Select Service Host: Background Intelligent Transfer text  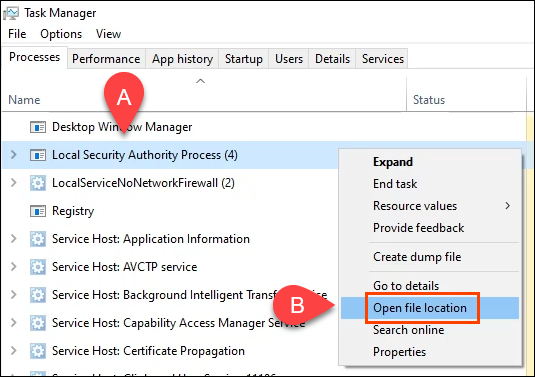189,295
